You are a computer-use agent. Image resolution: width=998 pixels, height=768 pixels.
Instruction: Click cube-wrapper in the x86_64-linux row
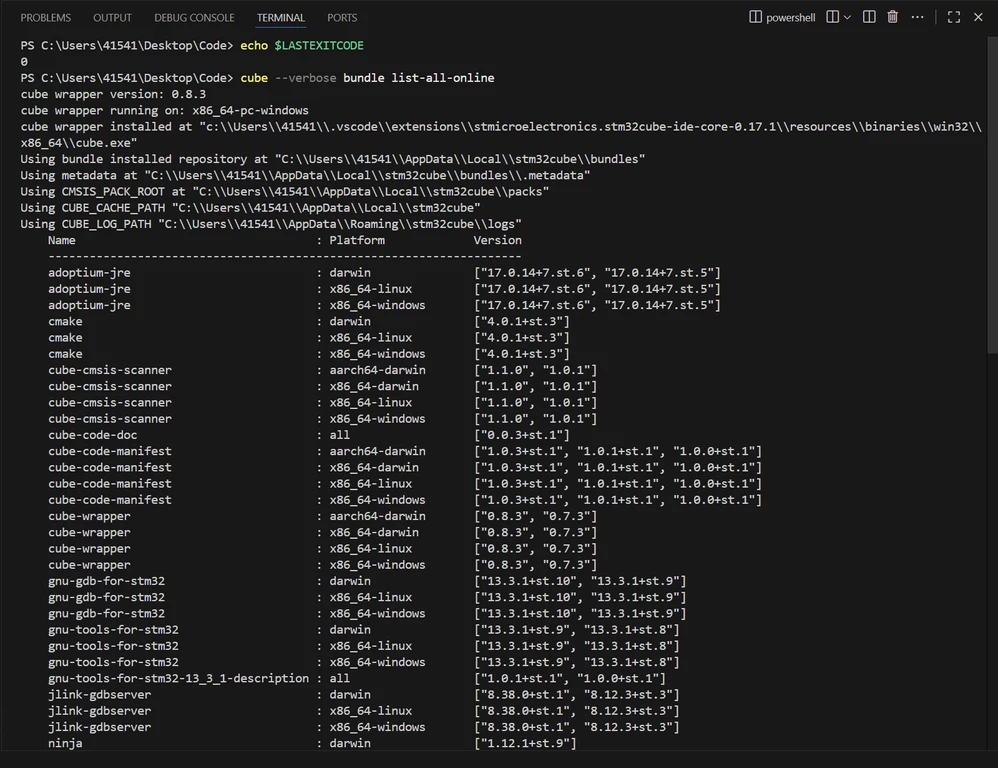(x=89, y=548)
